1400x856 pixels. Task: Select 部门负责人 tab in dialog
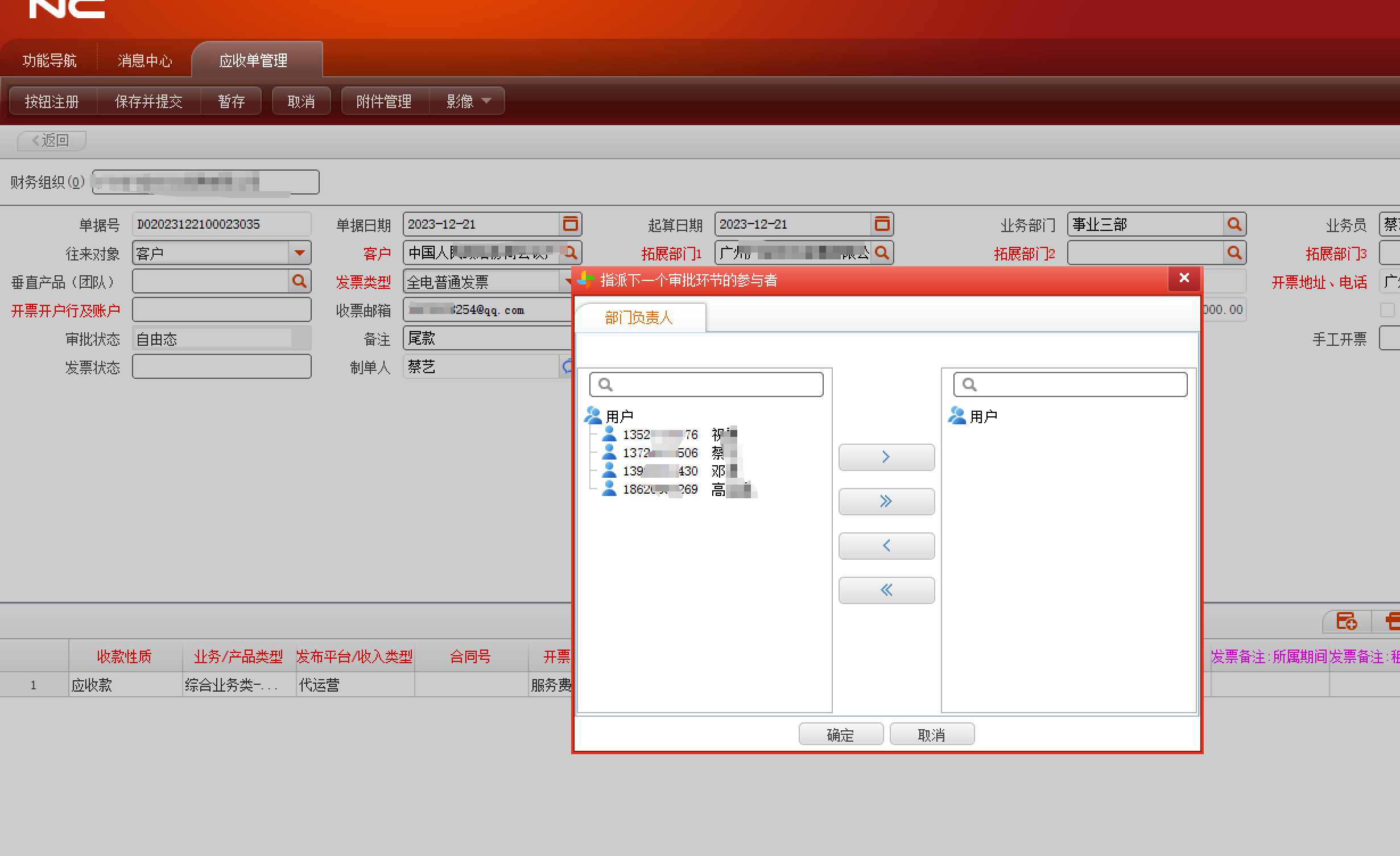(639, 317)
